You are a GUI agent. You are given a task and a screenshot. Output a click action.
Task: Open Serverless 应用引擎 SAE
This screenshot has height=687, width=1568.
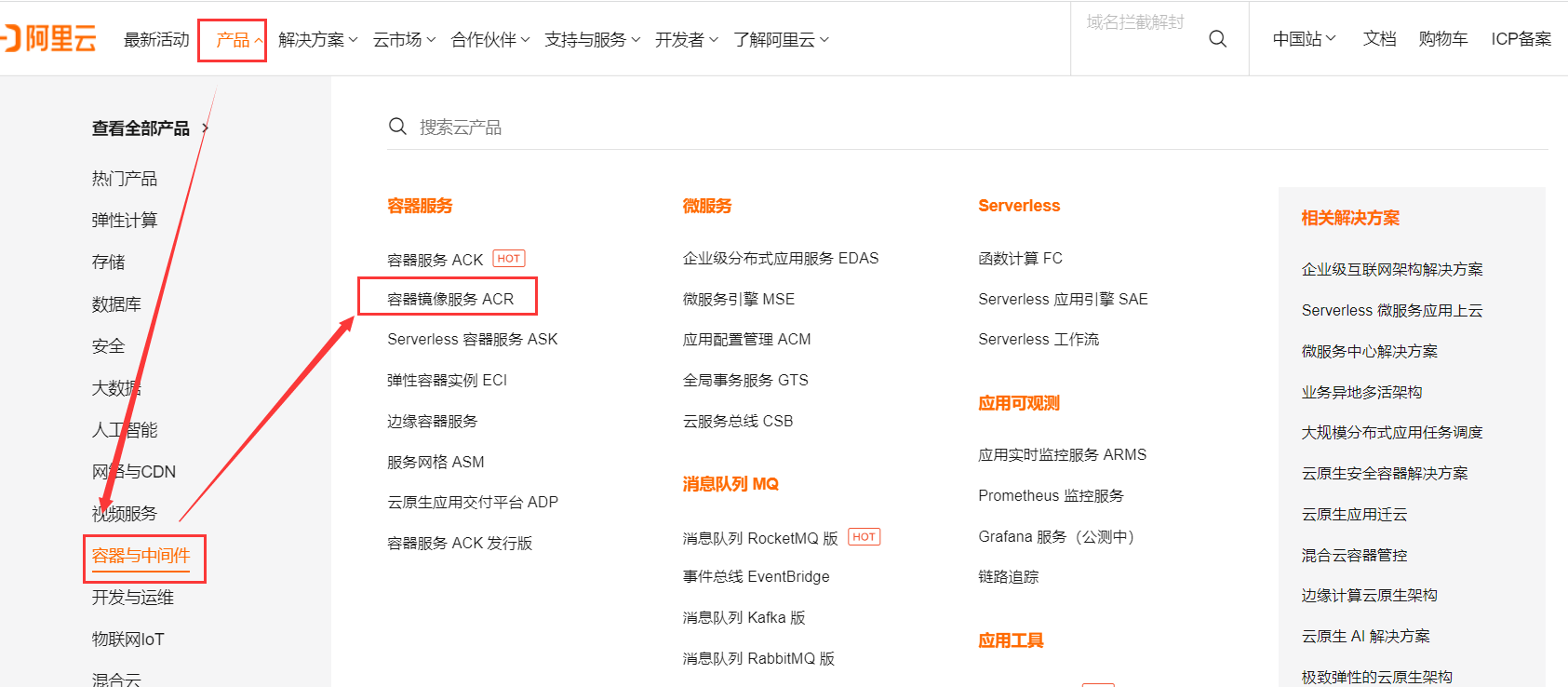(x=1063, y=300)
